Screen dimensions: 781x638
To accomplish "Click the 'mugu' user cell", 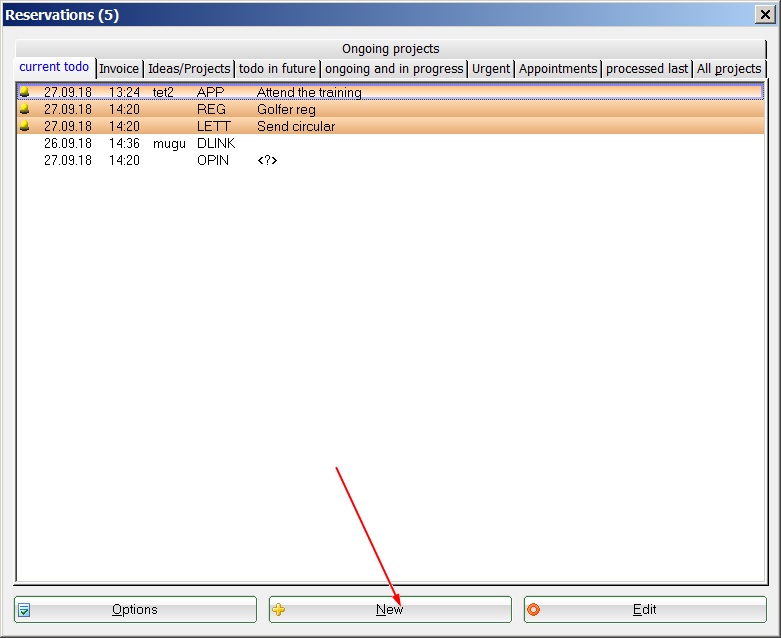I will click(x=169, y=143).
